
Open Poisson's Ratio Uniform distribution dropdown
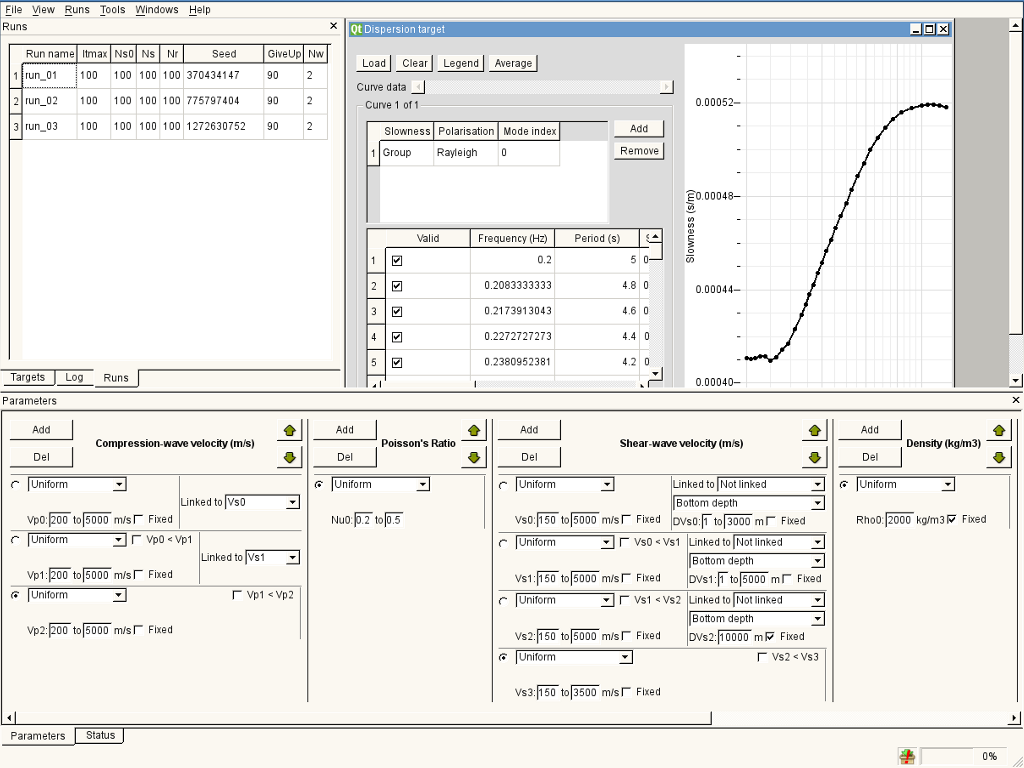click(380, 484)
